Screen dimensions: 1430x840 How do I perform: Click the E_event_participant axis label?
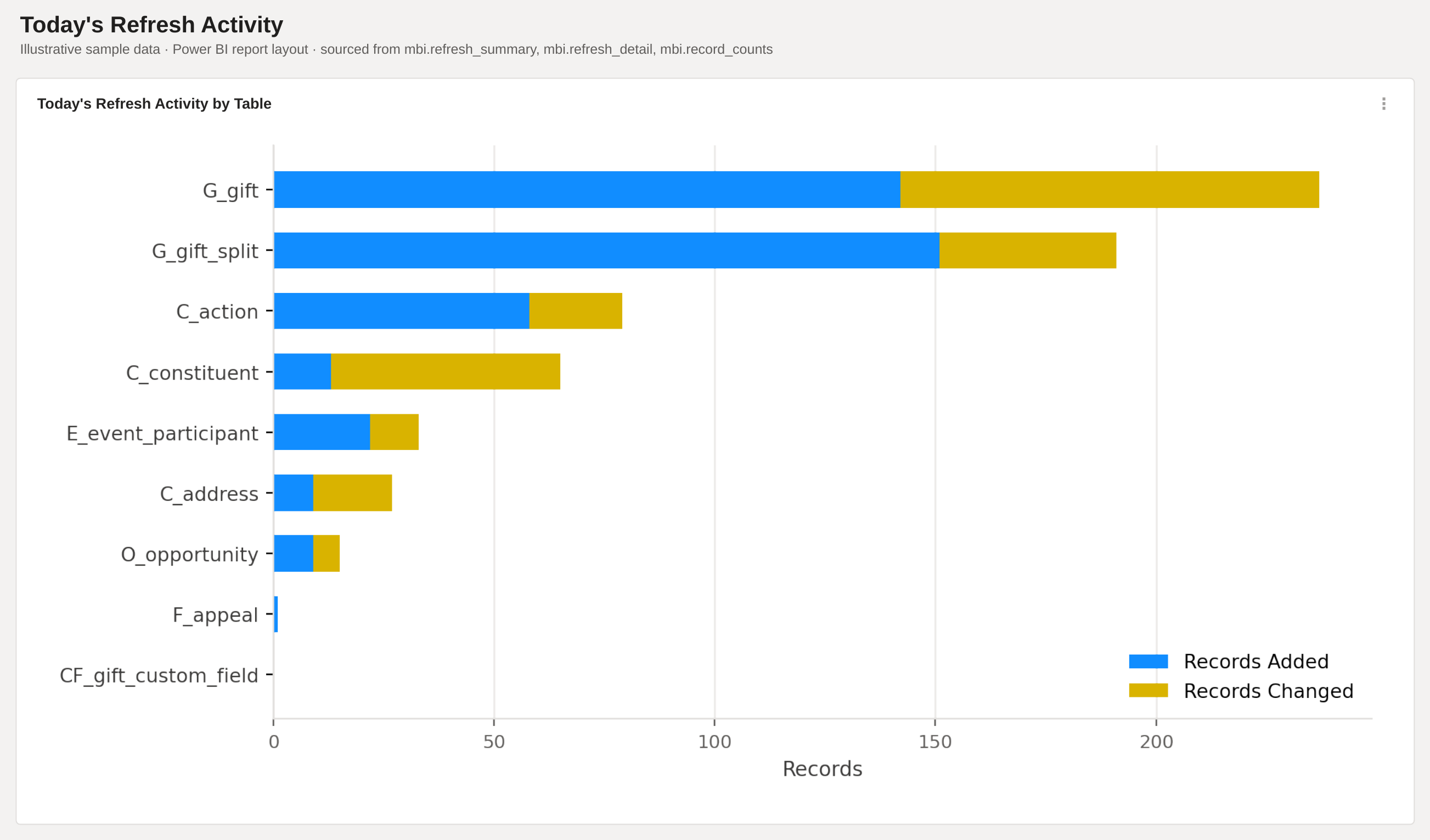coord(162,433)
